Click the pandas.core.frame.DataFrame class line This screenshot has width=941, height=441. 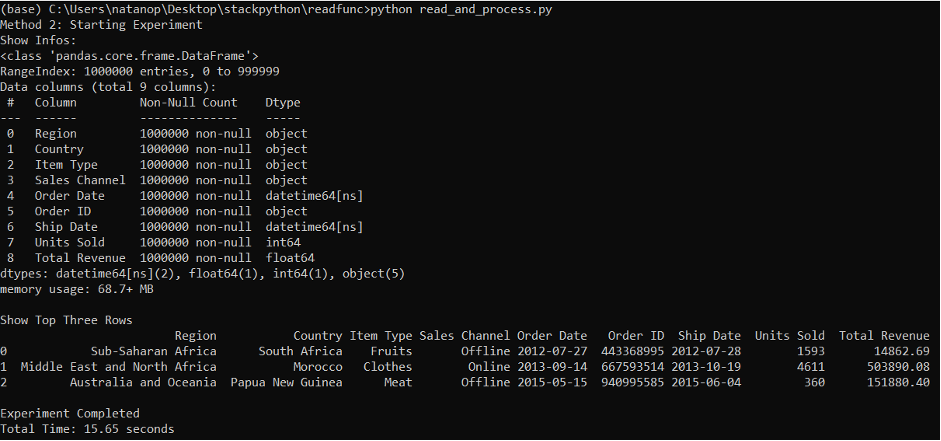click(129, 56)
